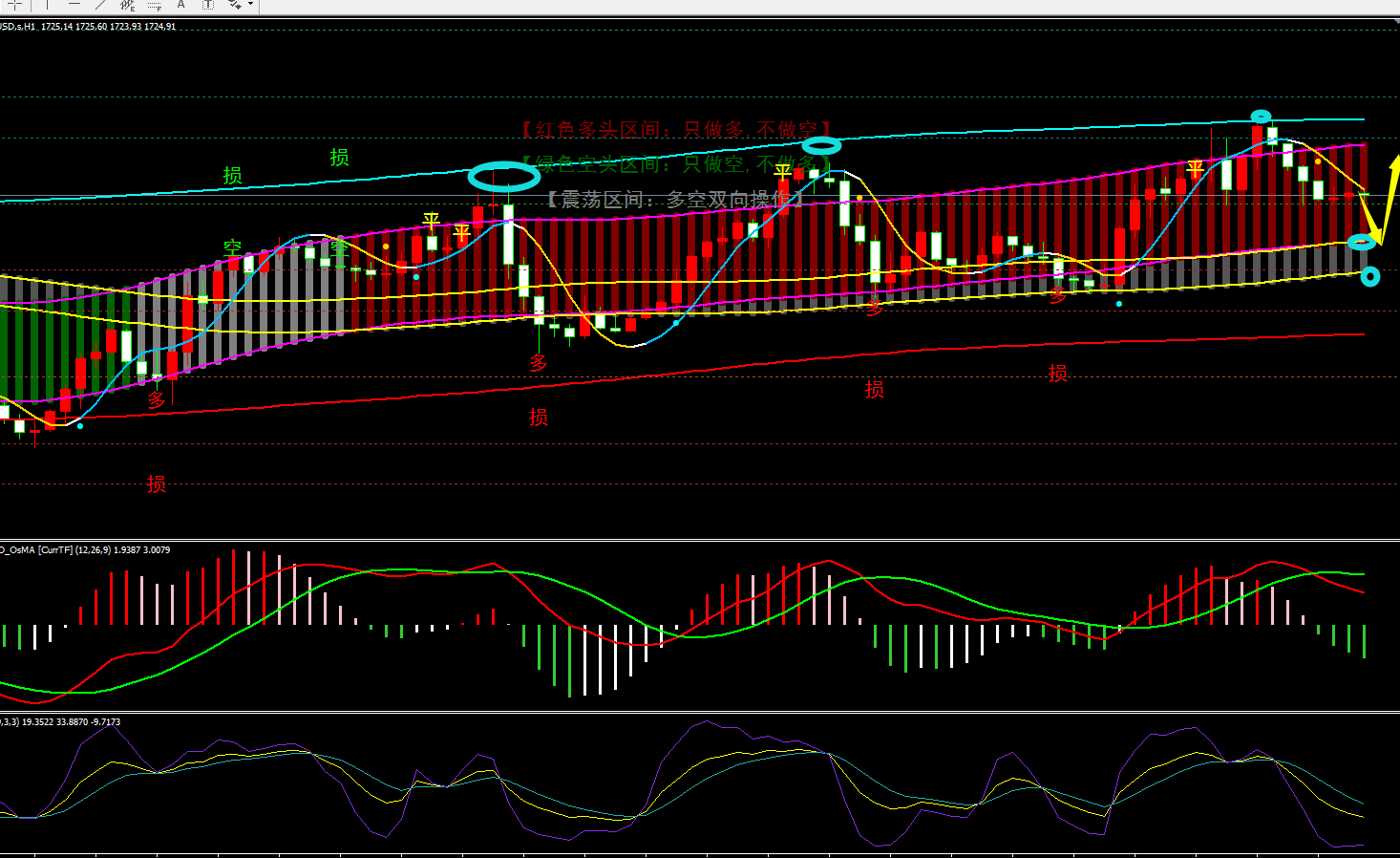
Task: Choose the equidistant channel tool
Action: pyautogui.click(x=127, y=5)
